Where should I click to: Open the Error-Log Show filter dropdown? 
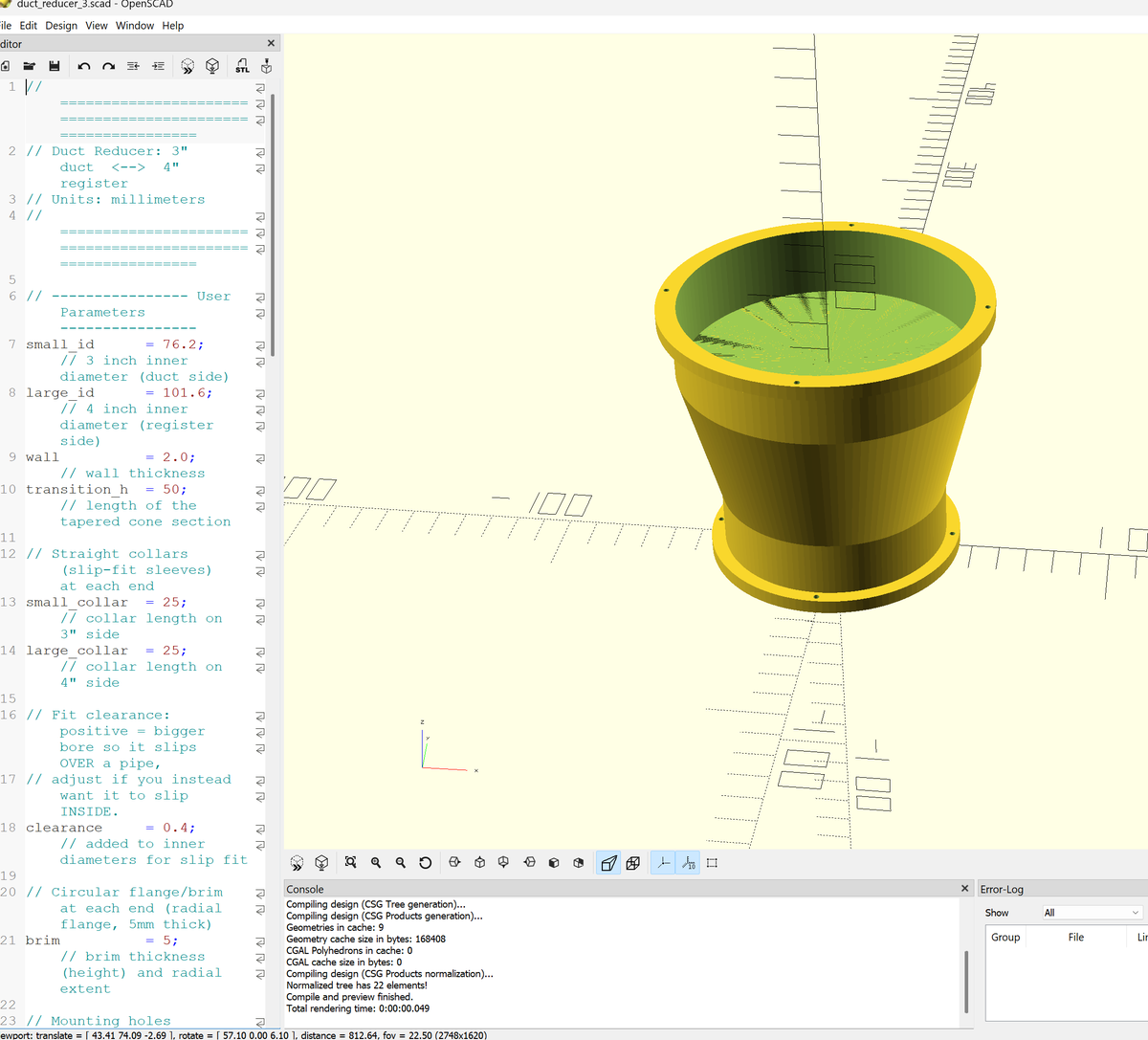[1093, 913]
